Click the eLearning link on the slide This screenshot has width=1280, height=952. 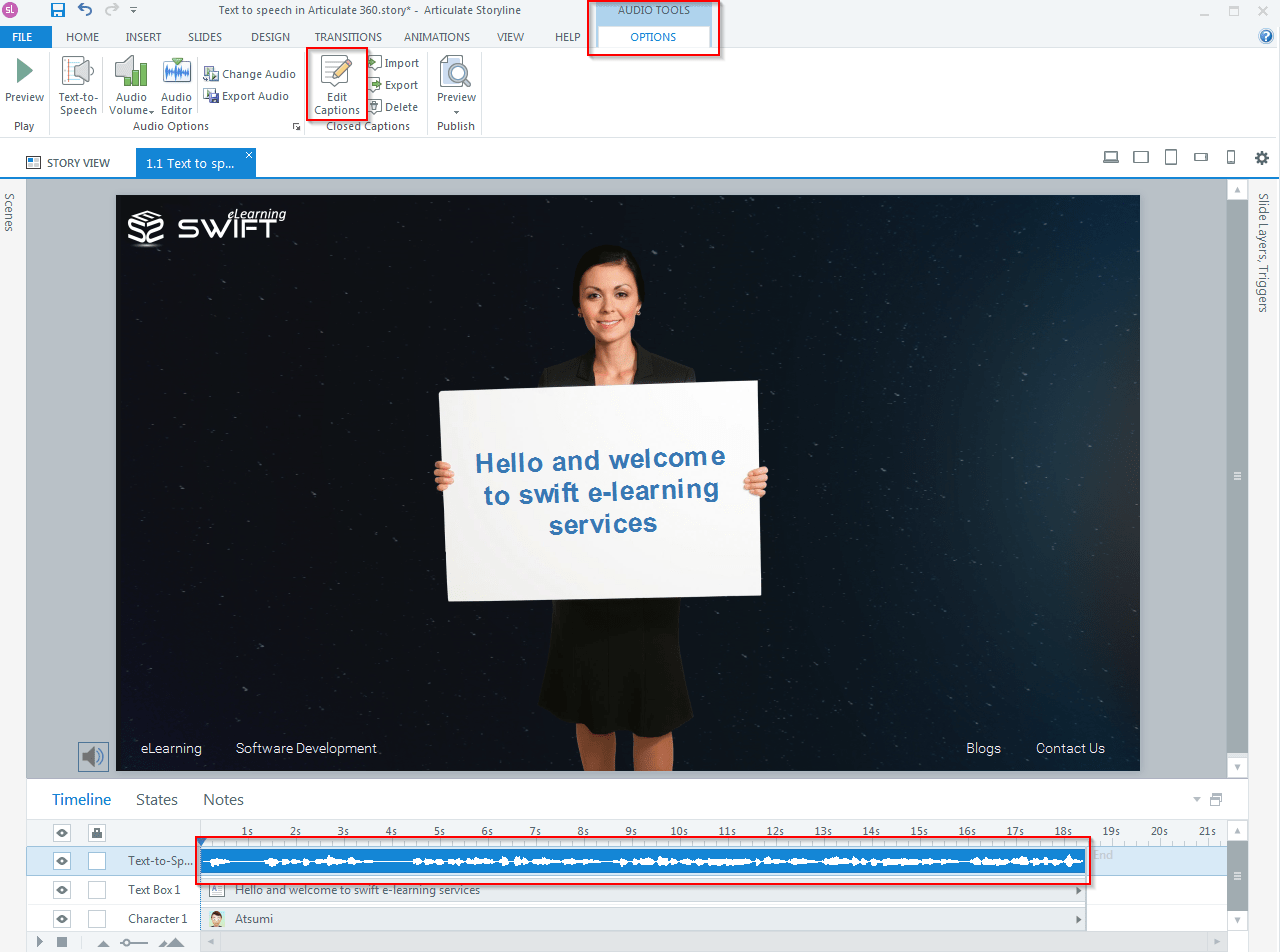pos(171,748)
